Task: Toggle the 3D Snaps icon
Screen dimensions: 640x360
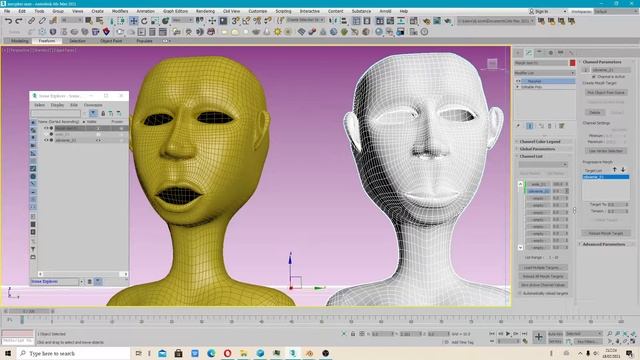Action: point(235,20)
